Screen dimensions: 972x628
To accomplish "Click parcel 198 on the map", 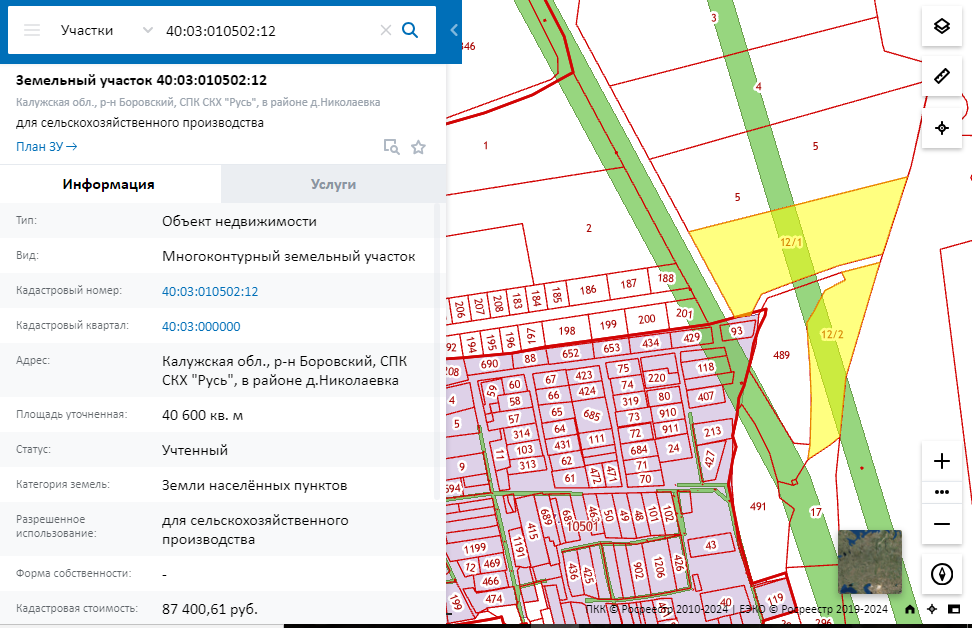I will (x=567, y=331).
